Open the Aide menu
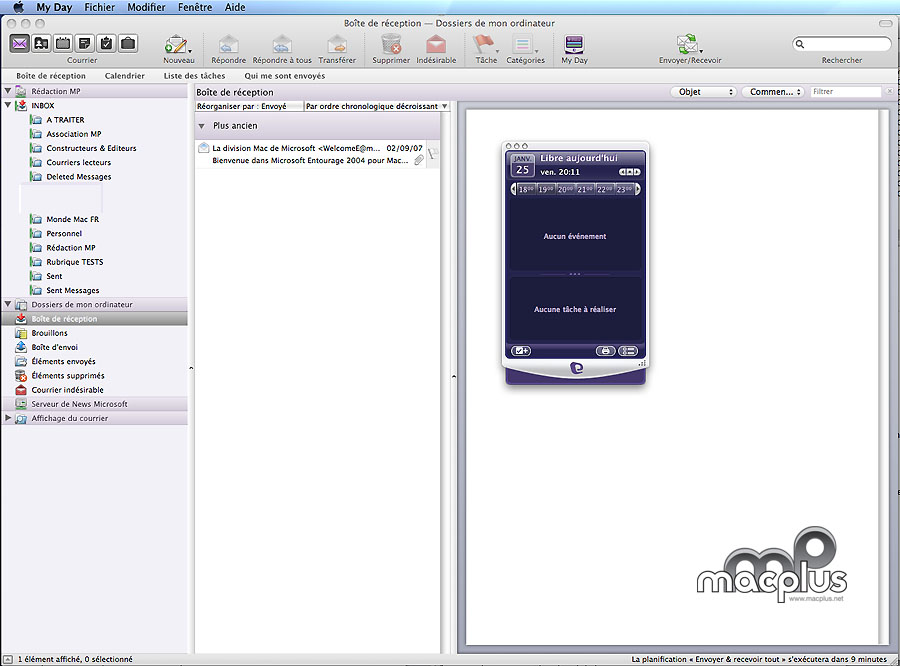Viewport: 900px width, 666px height. pyautogui.click(x=235, y=7)
